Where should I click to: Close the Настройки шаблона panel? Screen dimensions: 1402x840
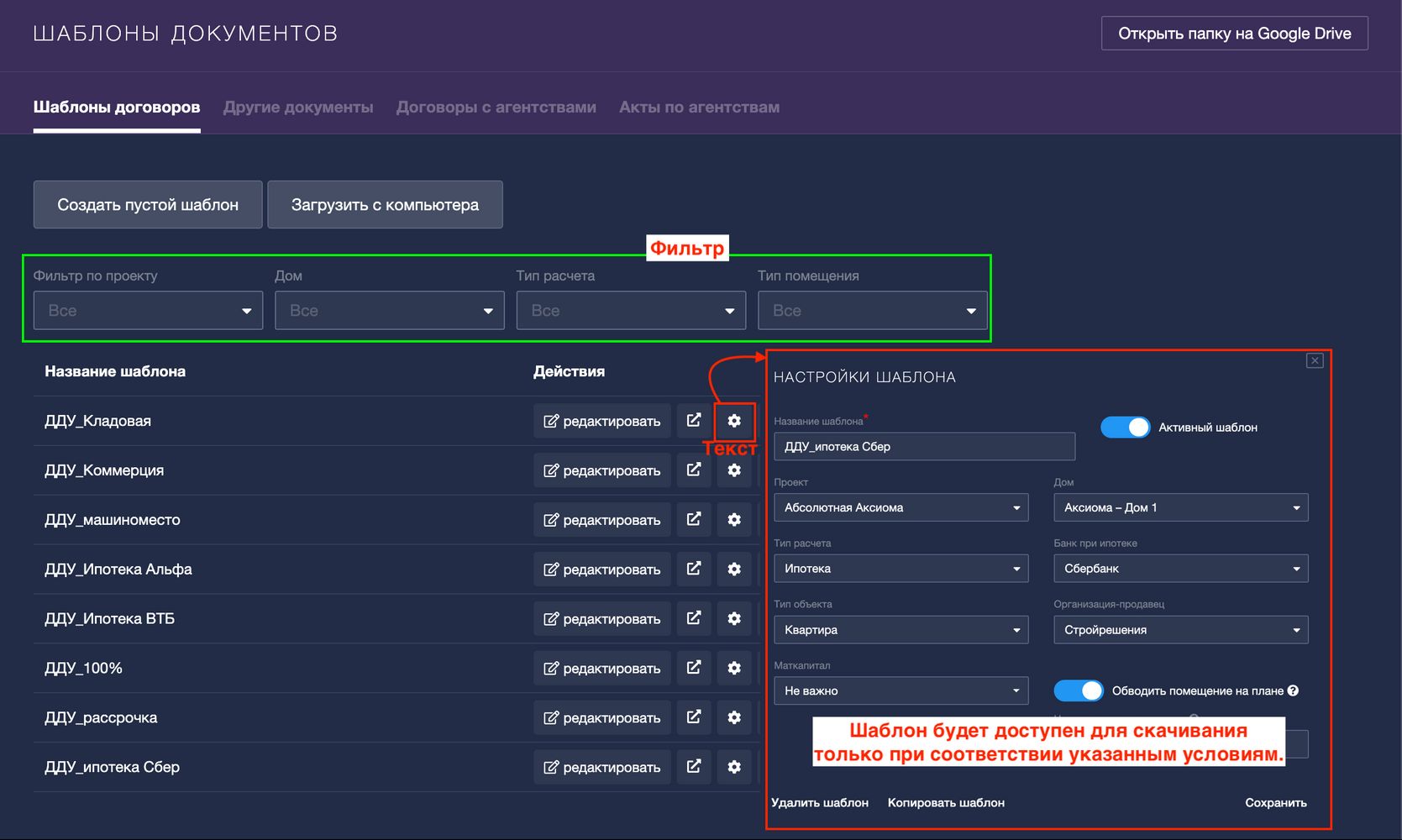[x=1315, y=360]
